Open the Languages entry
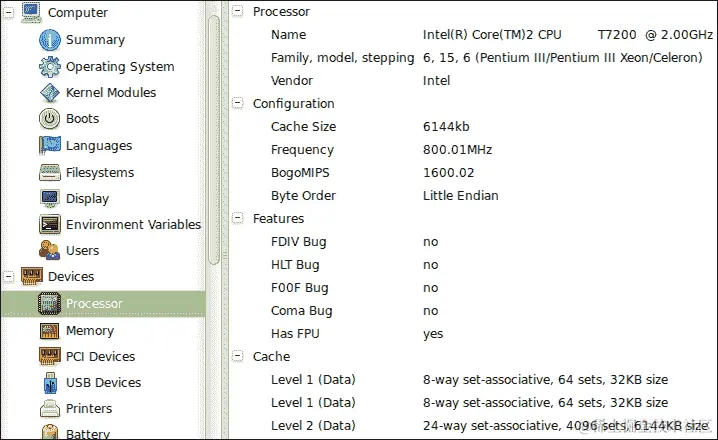Viewport: 718px width, 440px height. 99,146
